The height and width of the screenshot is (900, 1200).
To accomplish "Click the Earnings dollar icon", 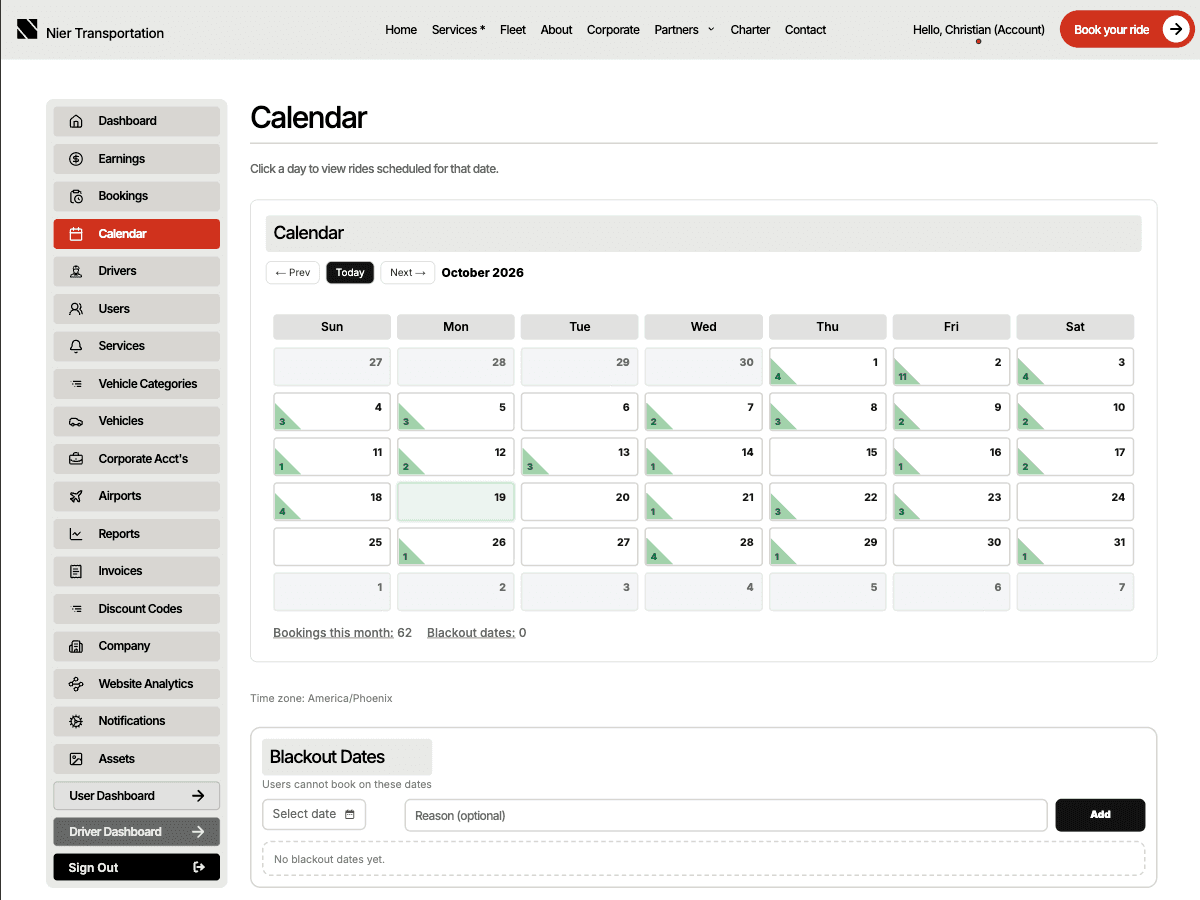I will (x=76, y=159).
